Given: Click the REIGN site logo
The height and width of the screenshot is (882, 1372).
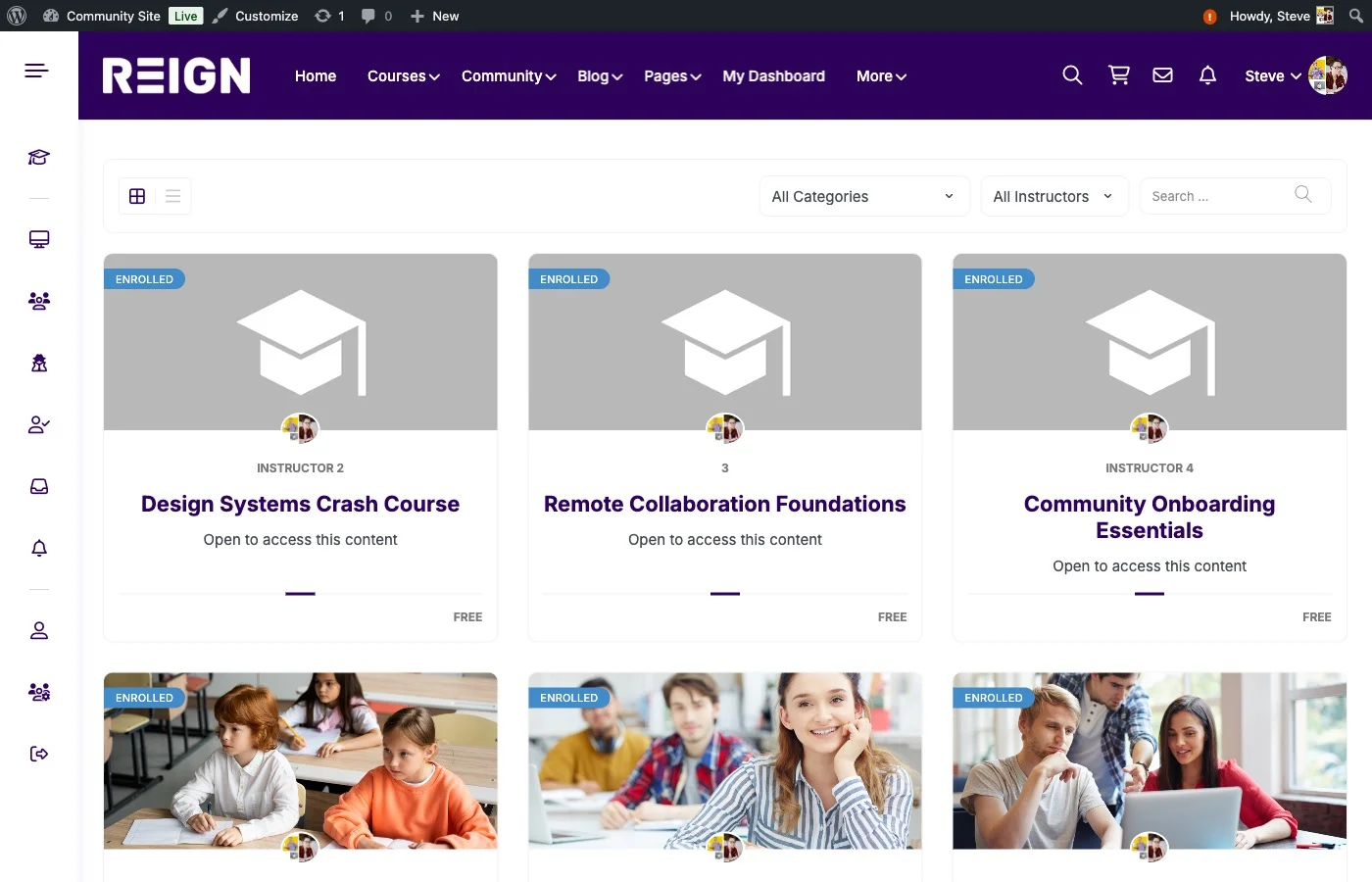Looking at the screenshot, I should click(176, 75).
